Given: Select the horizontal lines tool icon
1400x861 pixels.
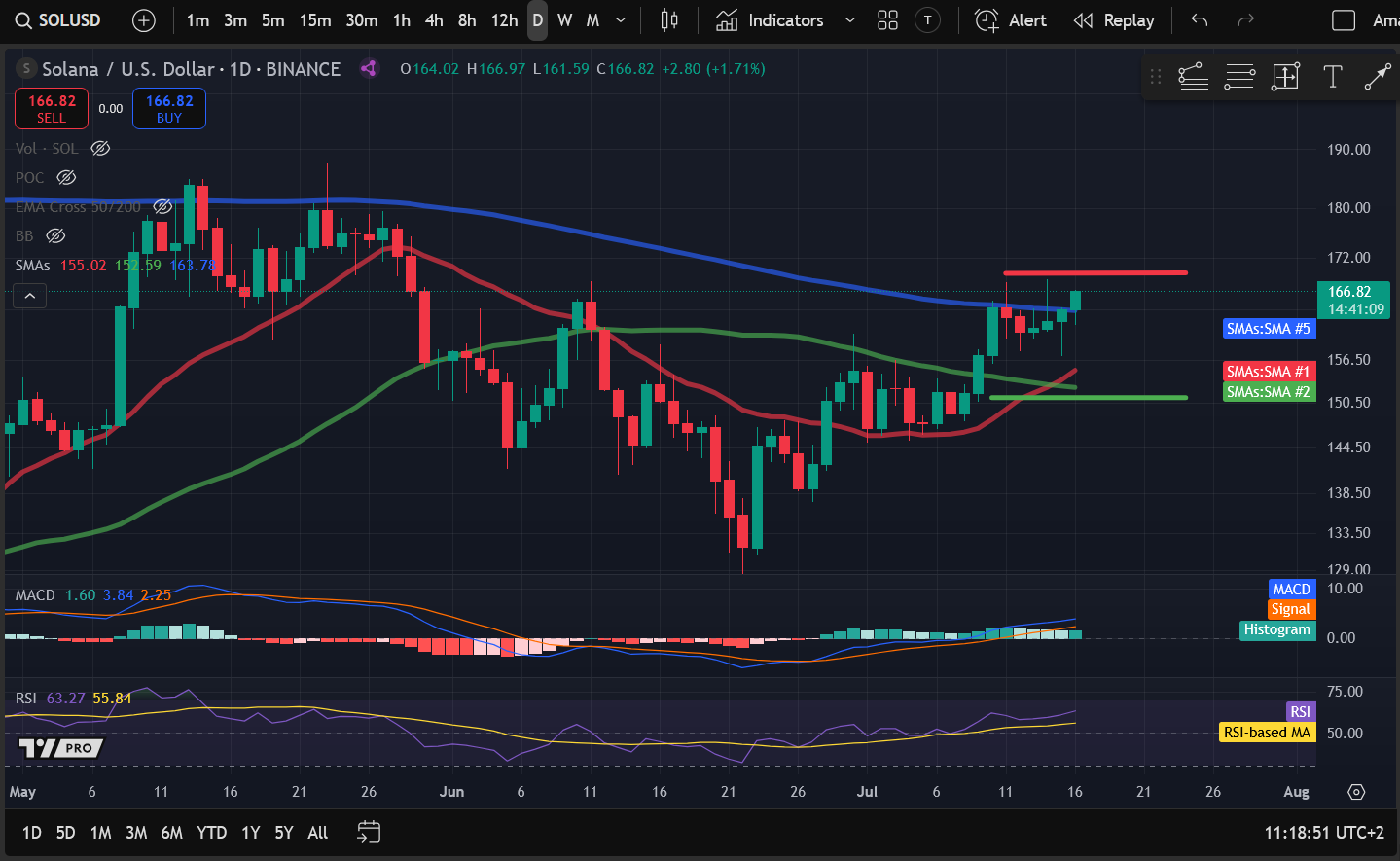Looking at the screenshot, I should (1239, 77).
